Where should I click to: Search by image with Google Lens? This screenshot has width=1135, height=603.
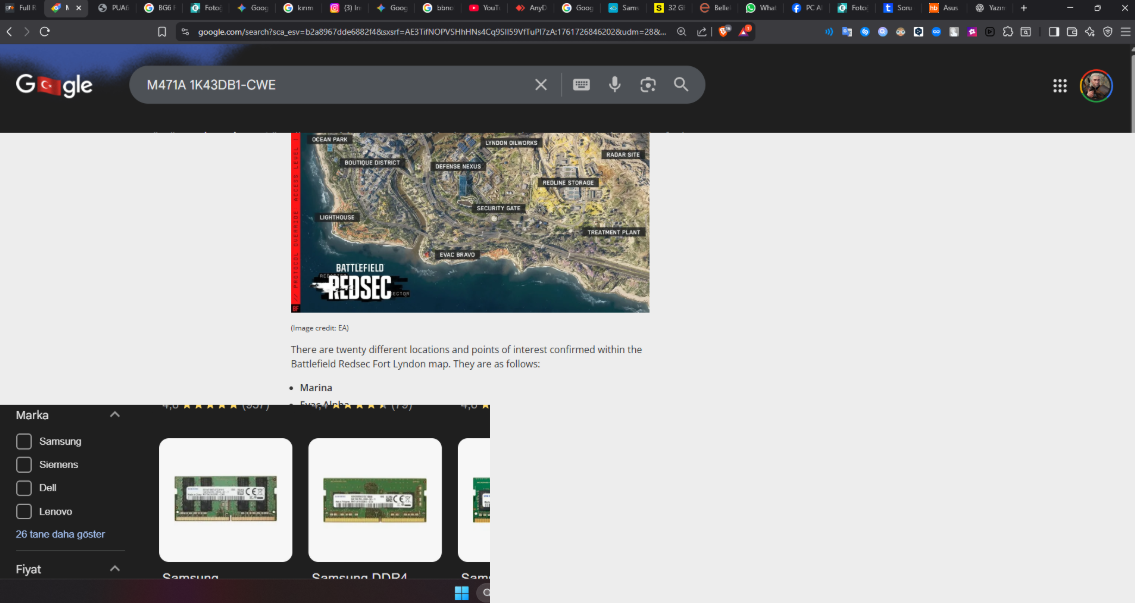(648, 85)
